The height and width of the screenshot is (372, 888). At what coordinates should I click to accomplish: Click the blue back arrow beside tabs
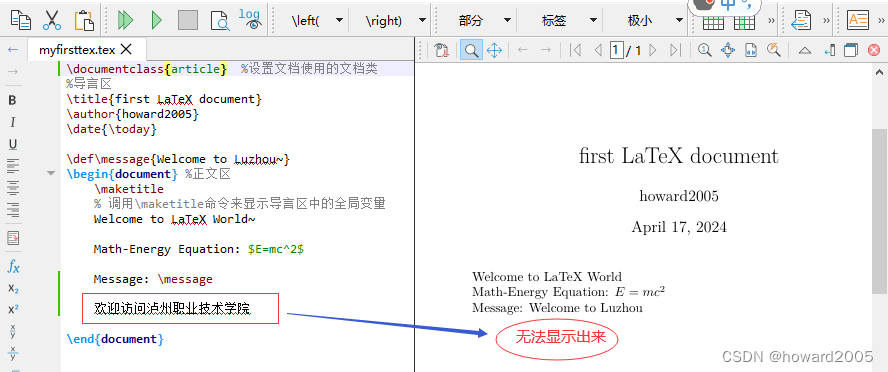coord(12,50)
